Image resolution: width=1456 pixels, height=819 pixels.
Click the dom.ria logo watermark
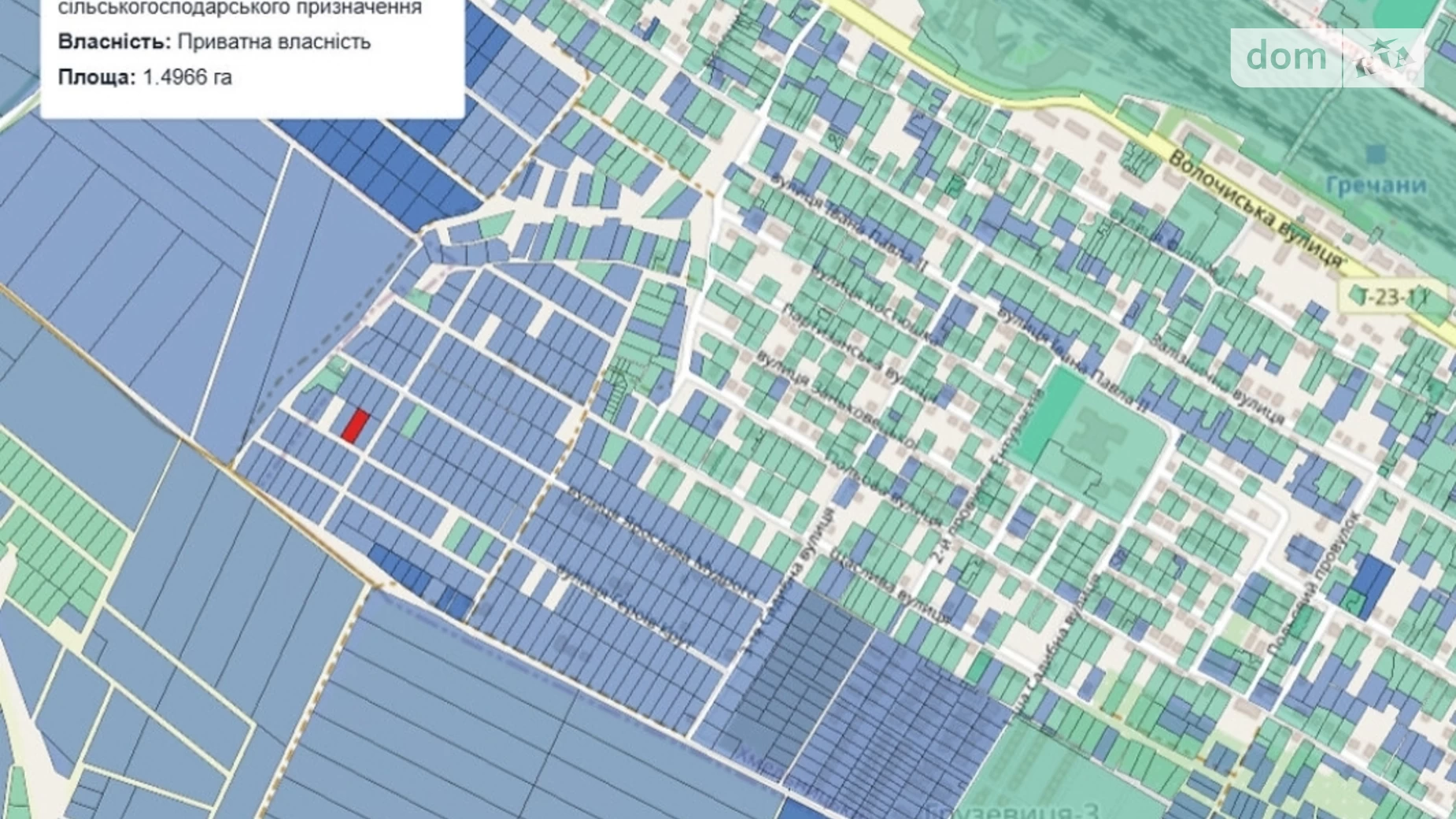1327,57
